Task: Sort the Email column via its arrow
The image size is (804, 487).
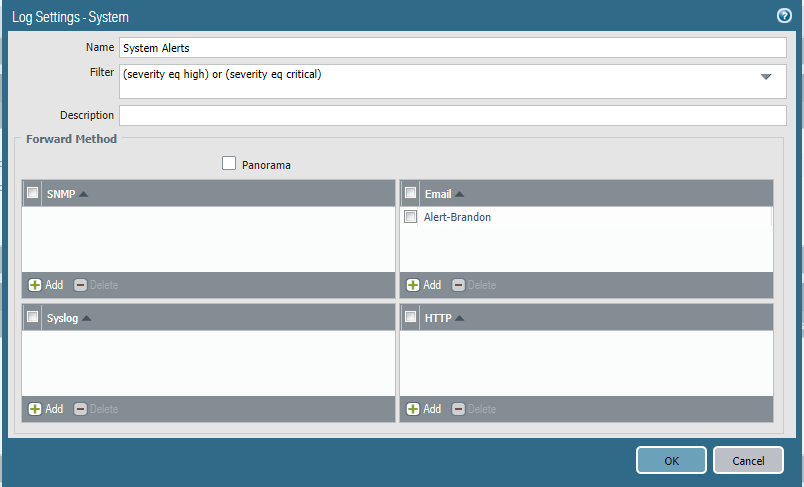Action: [460, 194]
